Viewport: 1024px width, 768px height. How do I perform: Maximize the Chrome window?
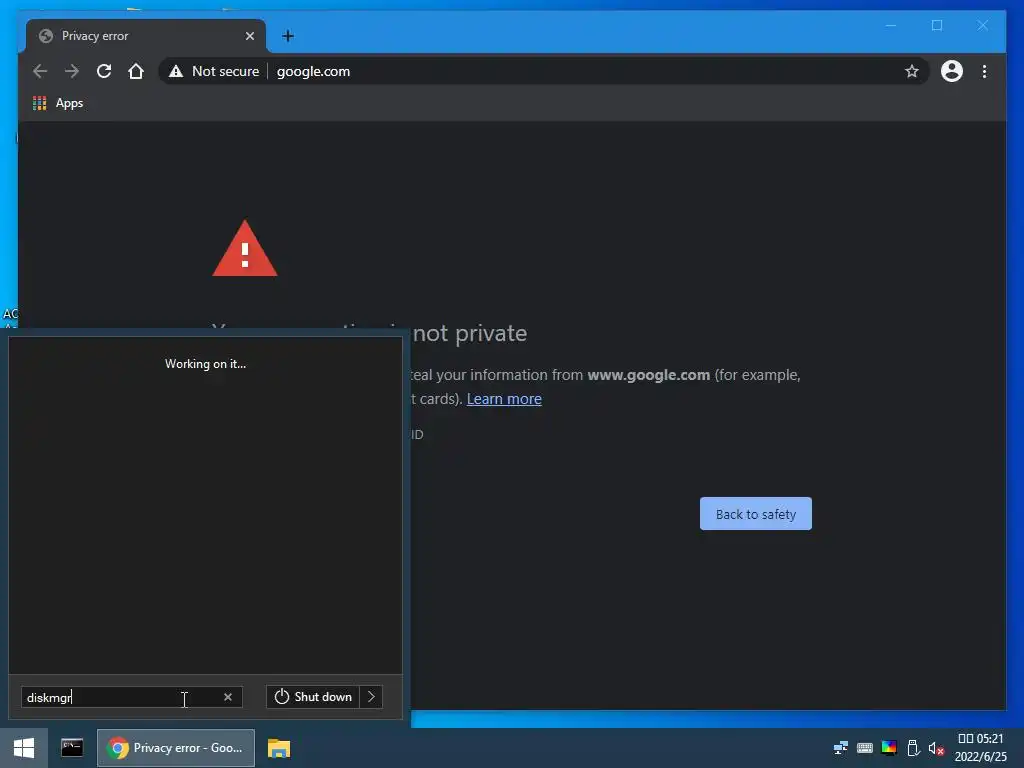click(937, 25)
